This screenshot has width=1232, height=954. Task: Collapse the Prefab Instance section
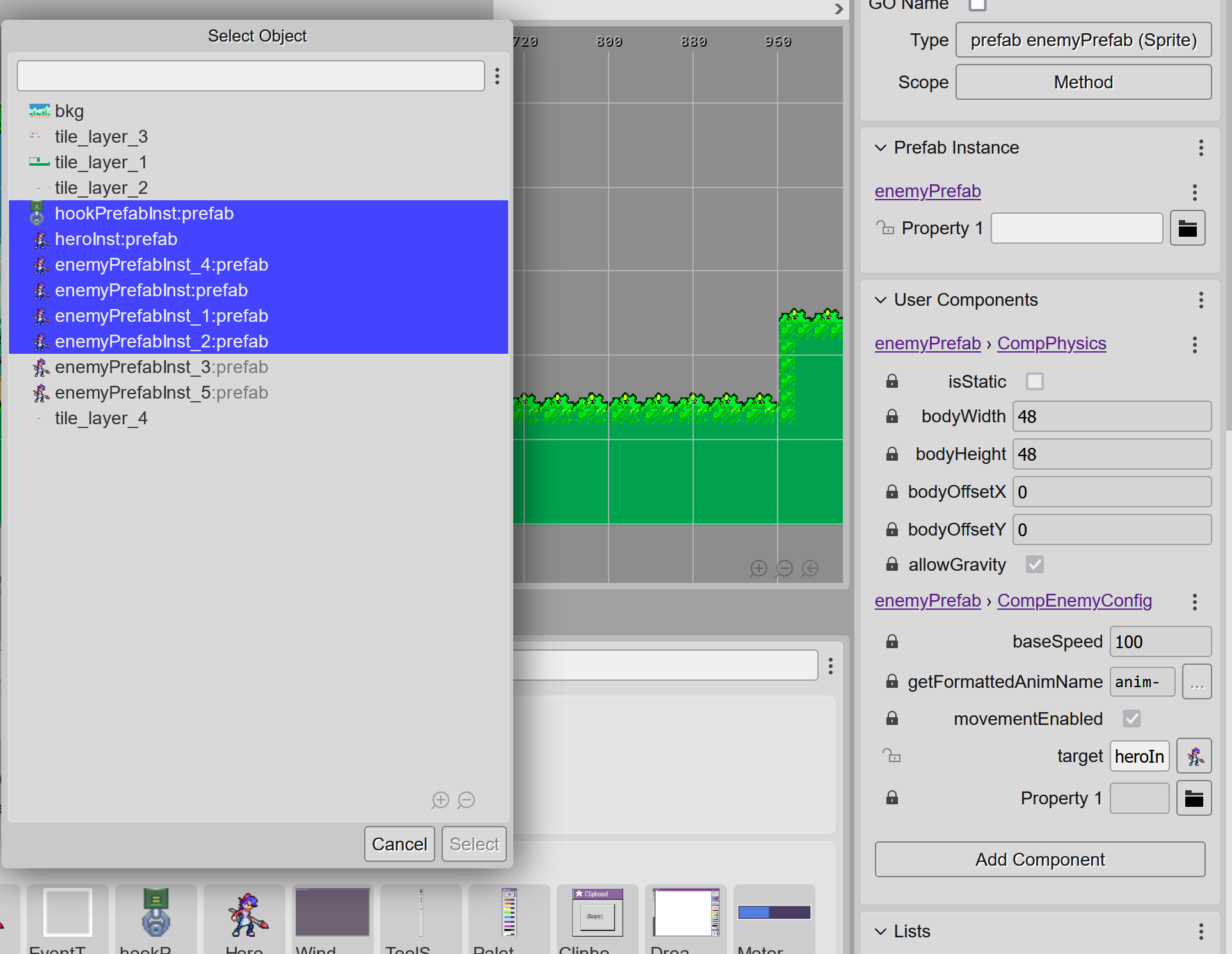click(x=881, y=148)
